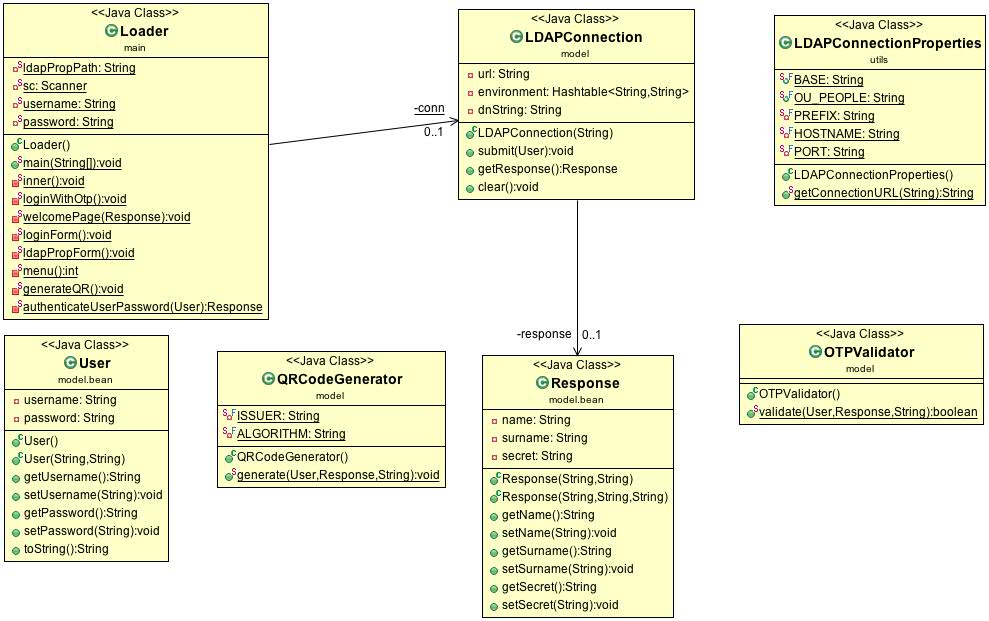Click the constructor icon of Response(String,String,String)
Viewport: 989px width, 621px height.
[495, 497]
